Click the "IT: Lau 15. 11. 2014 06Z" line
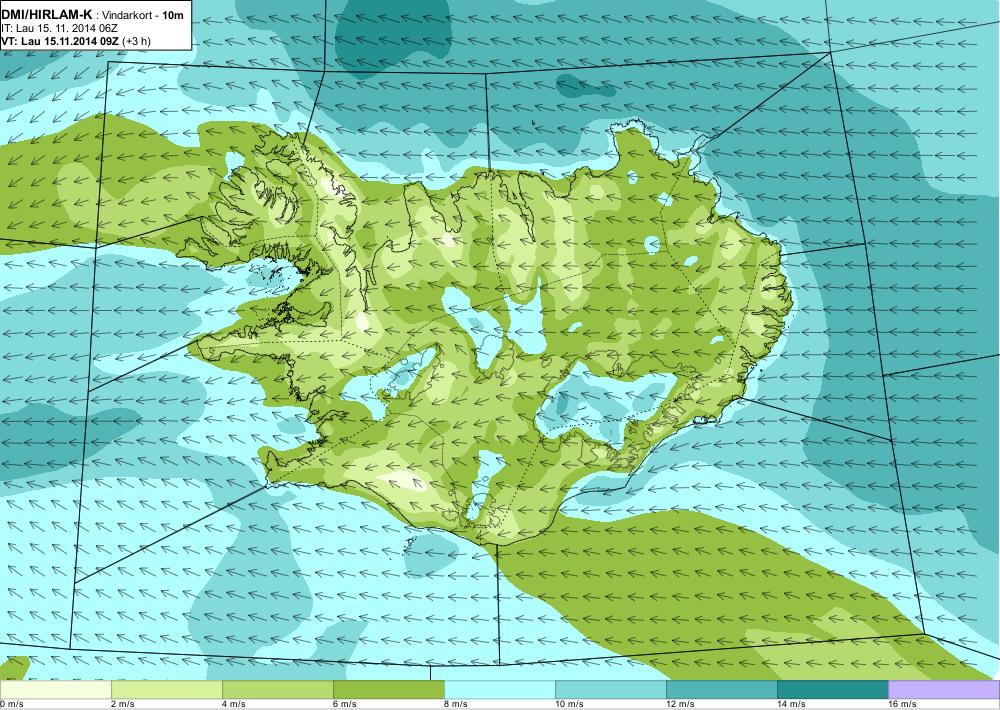The image size is (1000, 710). (59, 28)
